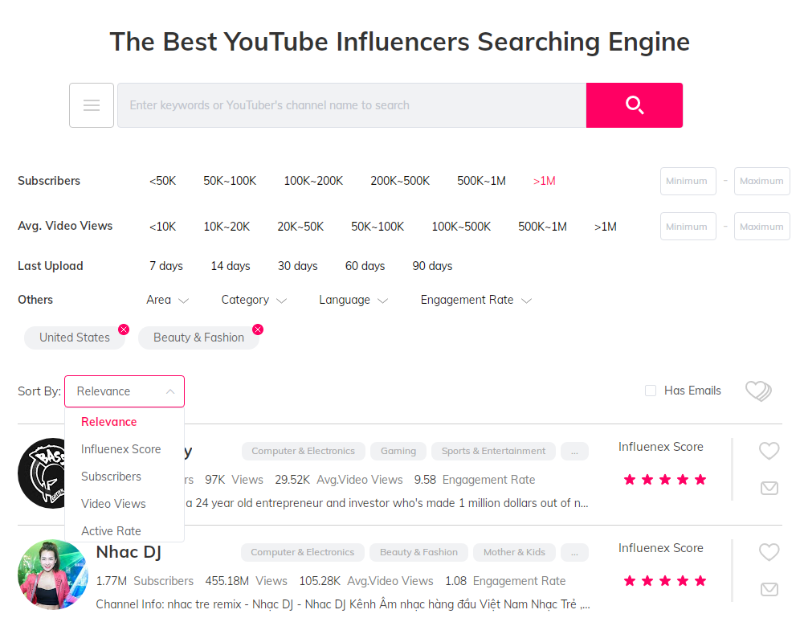The image size is (800, 622).
Task: Open the Nhac DJ channel name link
Action: click(x=128, y=552)
